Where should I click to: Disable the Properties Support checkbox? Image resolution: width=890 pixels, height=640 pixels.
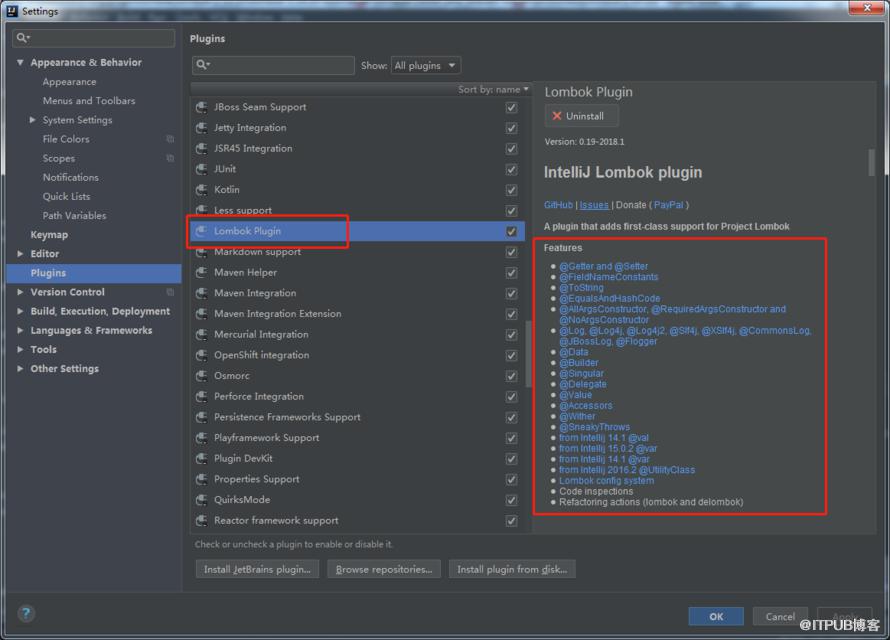[x=511, y=479]
